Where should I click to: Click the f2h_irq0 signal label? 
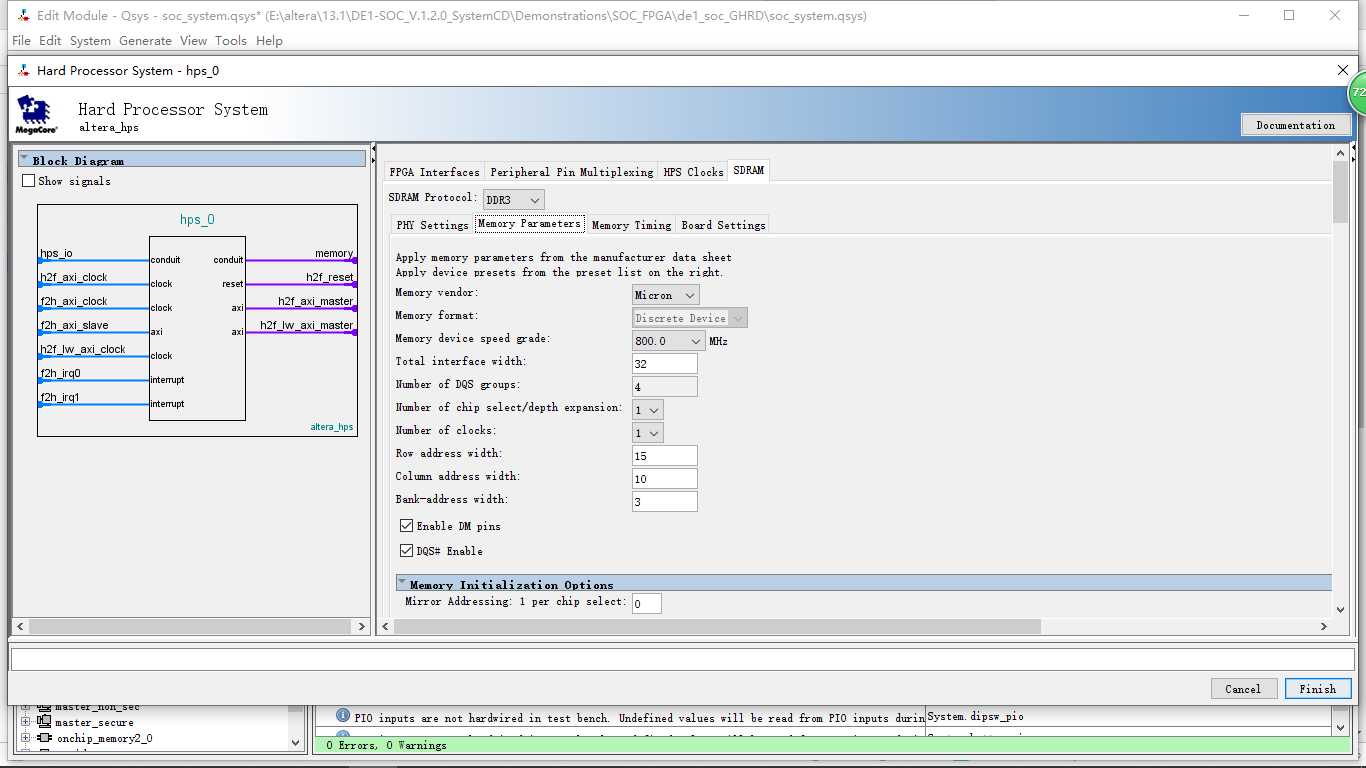(x=60, y=373)
